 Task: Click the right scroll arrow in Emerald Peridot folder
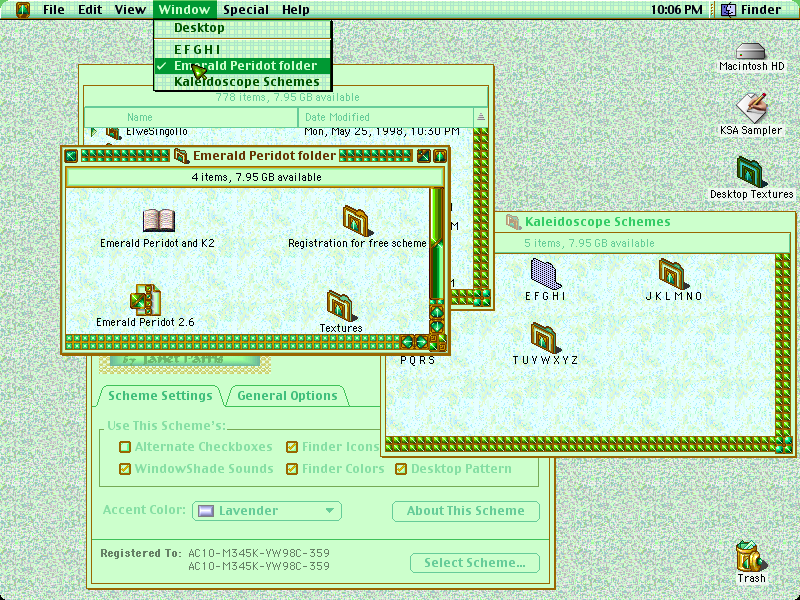point(421,342)
